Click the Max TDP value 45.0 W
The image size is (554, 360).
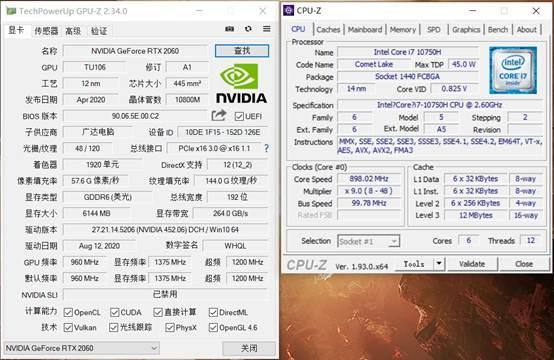(x=464, y=64)
